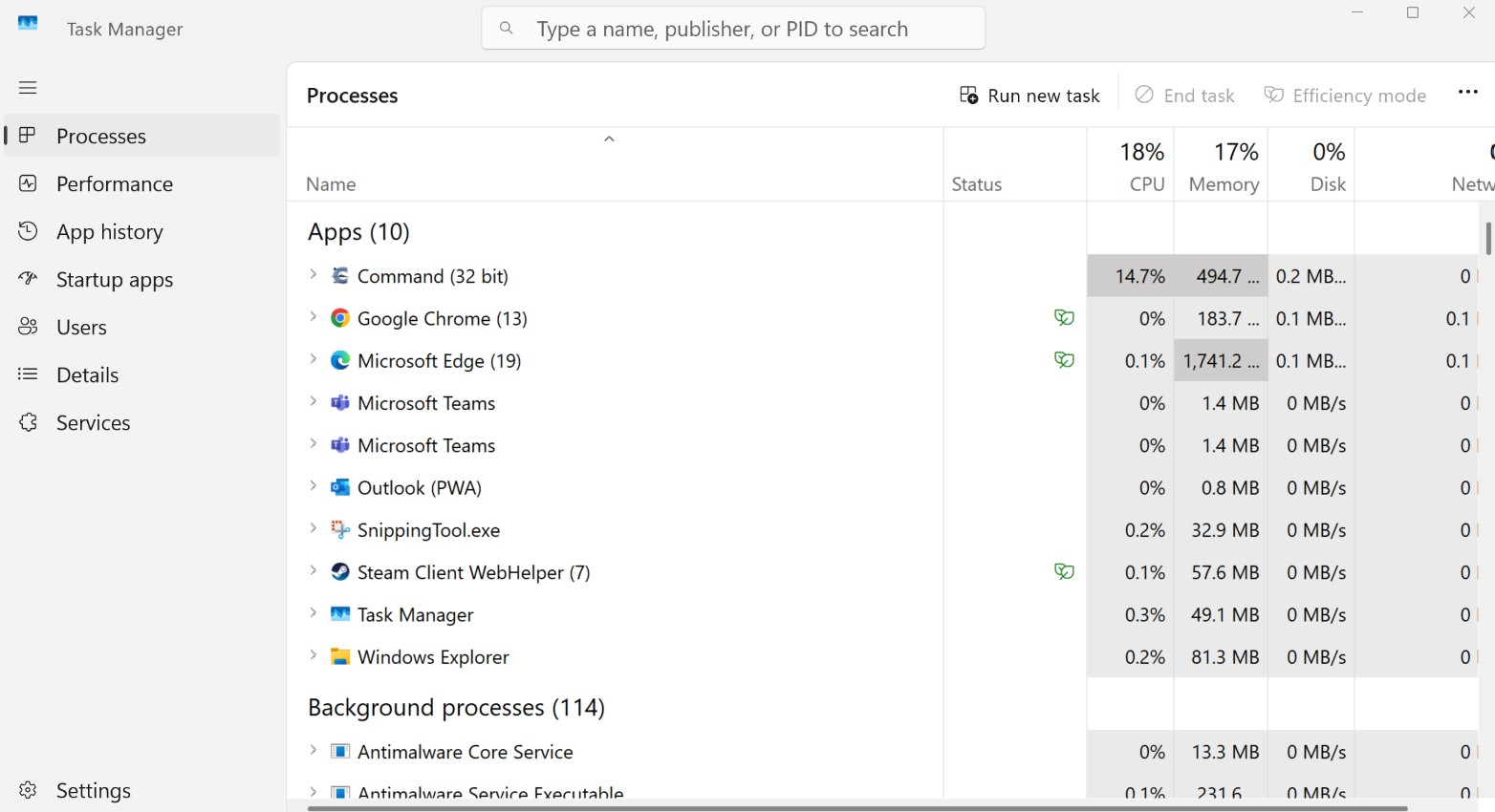Viewport: 1495px width, 812px height.
Task: Click the Task Manager process row icon
Action: (x=339, y=614)
